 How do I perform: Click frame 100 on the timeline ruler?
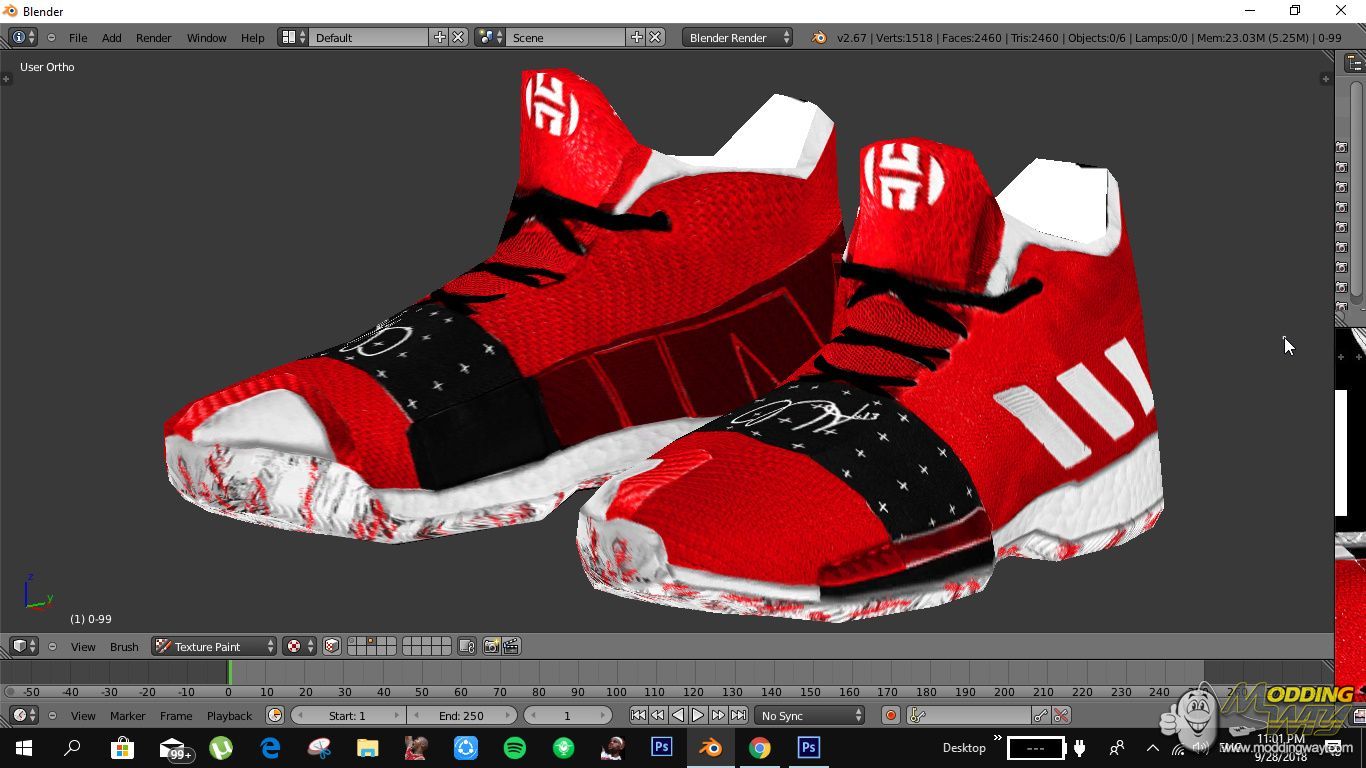click(616, 691)
